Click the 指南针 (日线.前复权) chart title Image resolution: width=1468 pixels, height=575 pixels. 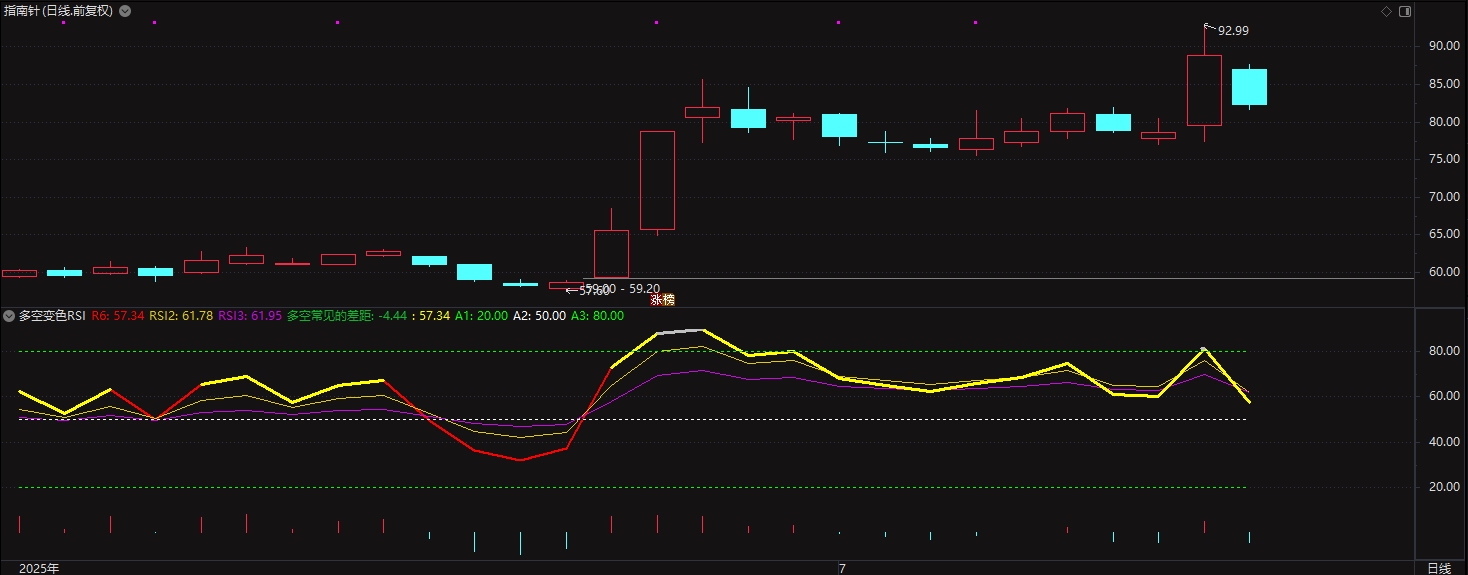[x=58, y=11]
